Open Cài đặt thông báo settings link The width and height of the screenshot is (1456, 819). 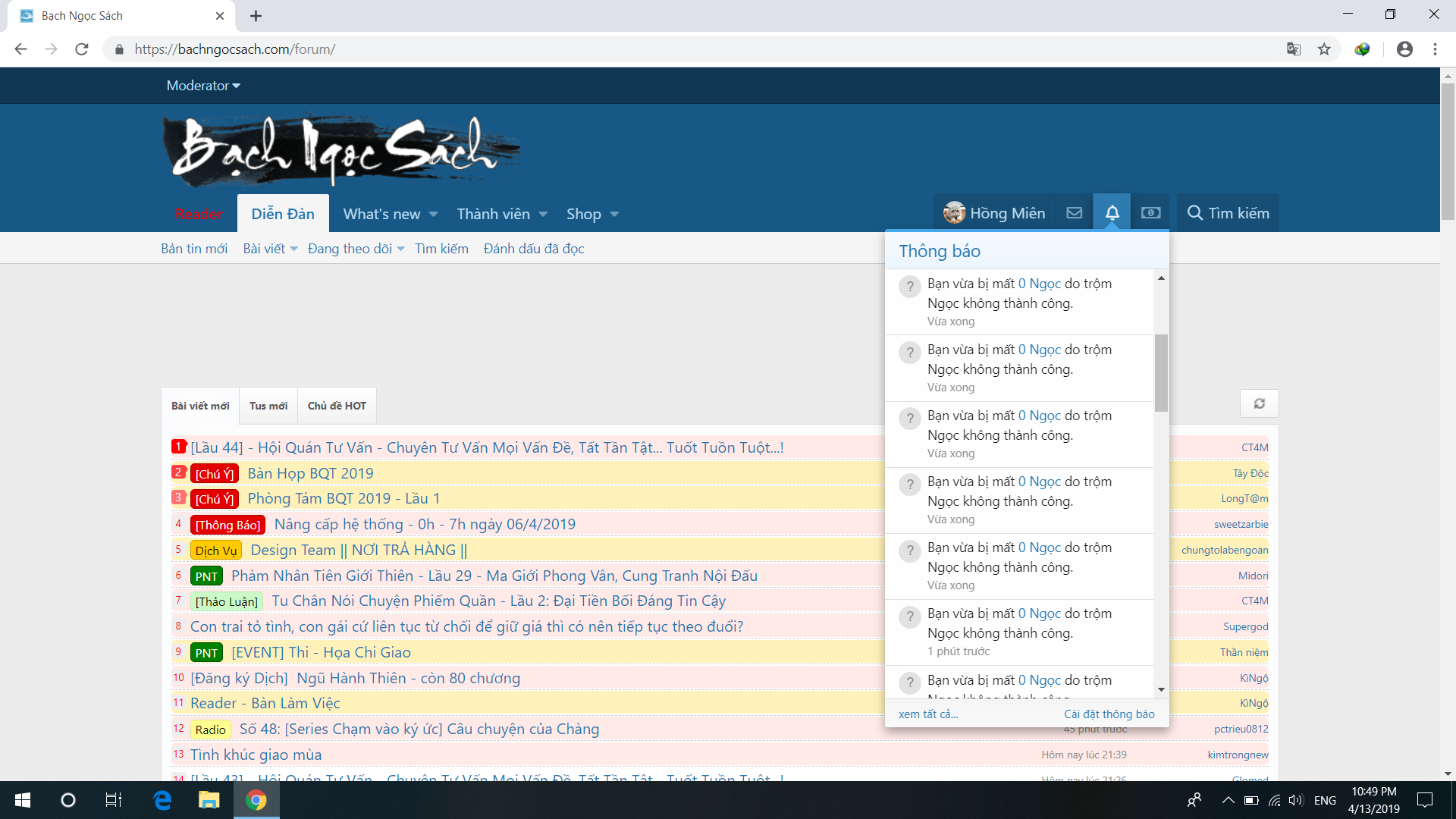click(x=1109, y=714)
